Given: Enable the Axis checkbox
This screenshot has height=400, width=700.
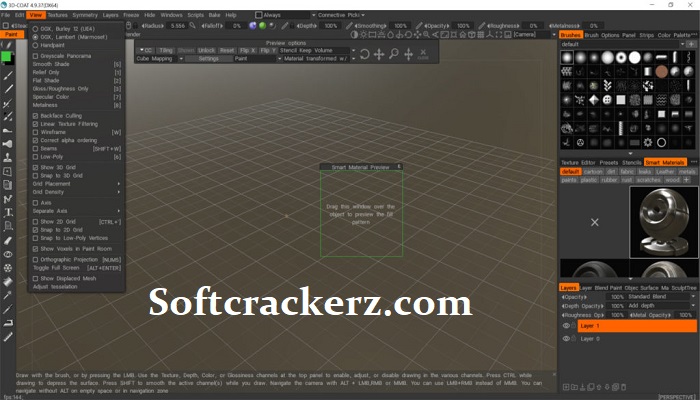Looking at the screenshot, I should [35, 203].
